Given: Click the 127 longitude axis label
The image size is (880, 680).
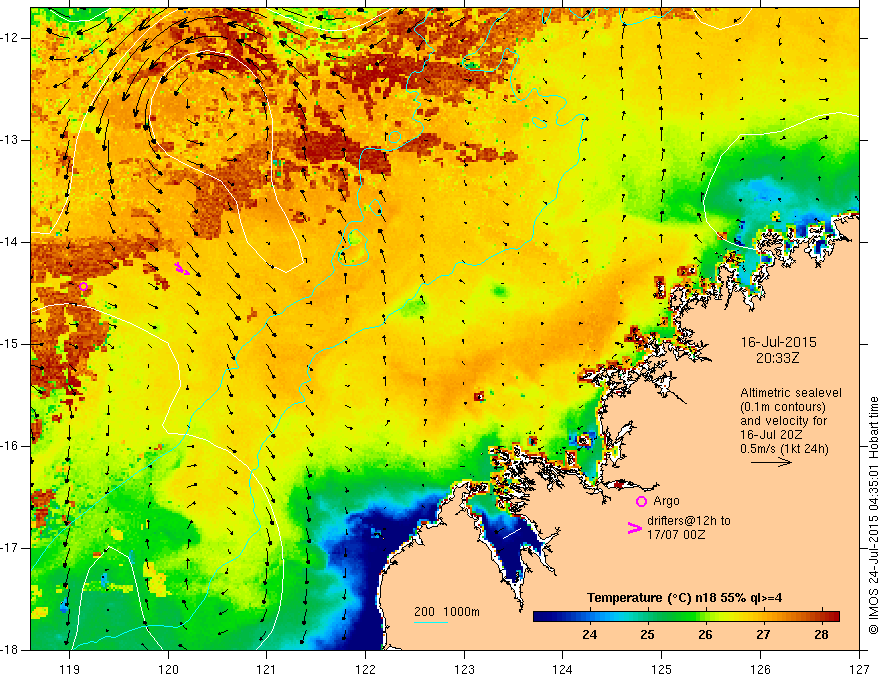Looking at the screenshot, I should [859, 669].
